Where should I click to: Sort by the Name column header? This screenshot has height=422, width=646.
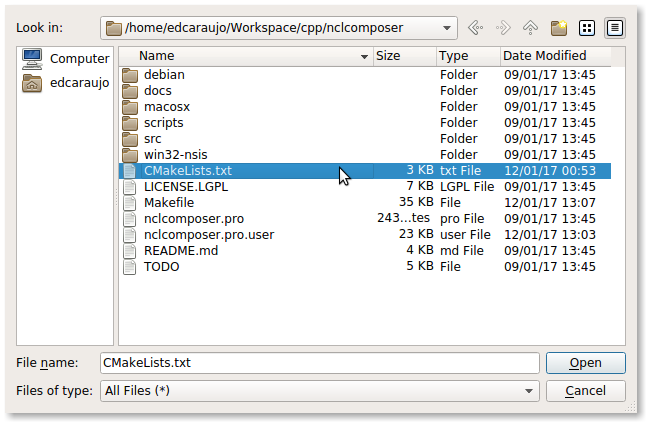[246, 56]
